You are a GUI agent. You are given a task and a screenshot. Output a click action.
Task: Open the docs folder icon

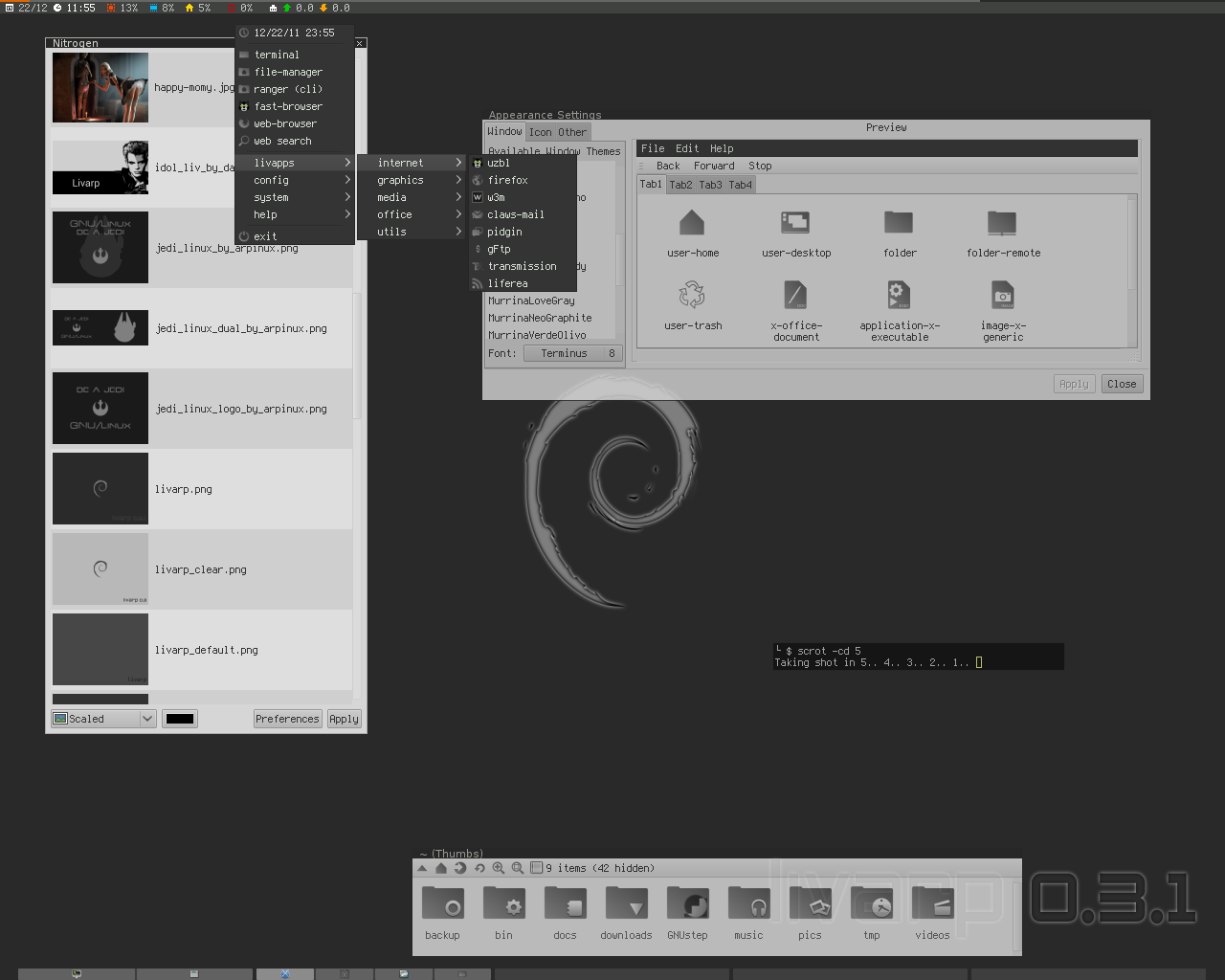[x=565, y=903]
